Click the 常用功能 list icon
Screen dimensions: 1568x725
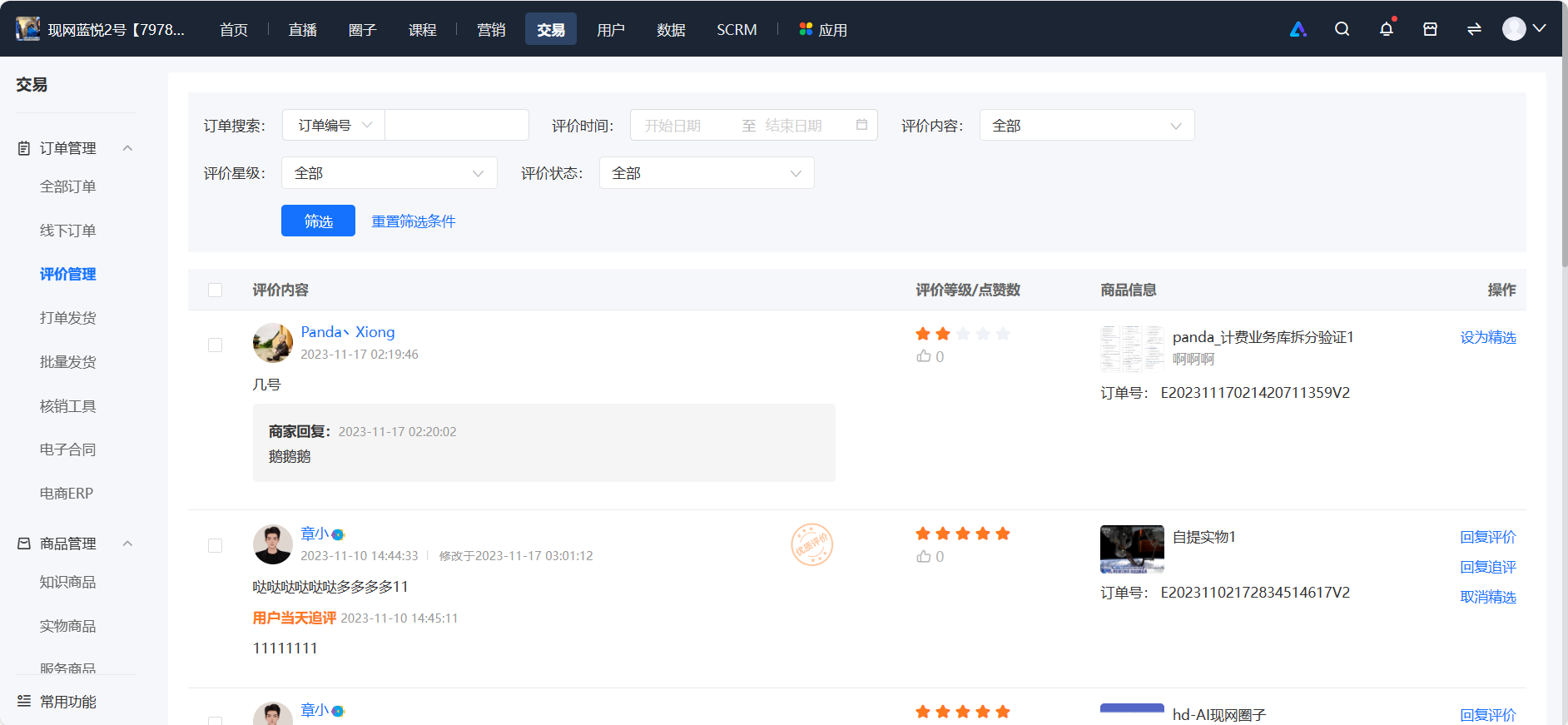[x=24, y=701]
